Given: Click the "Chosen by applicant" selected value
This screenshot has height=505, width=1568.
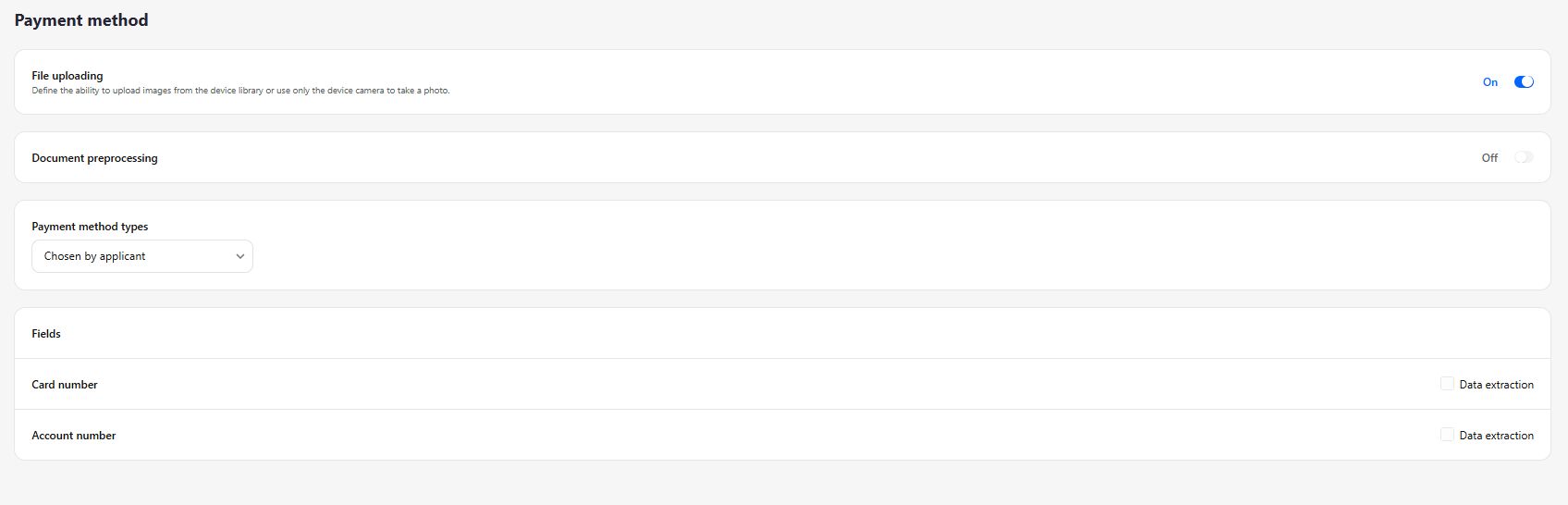Looking at the screenshot, I should pos(94,256).
